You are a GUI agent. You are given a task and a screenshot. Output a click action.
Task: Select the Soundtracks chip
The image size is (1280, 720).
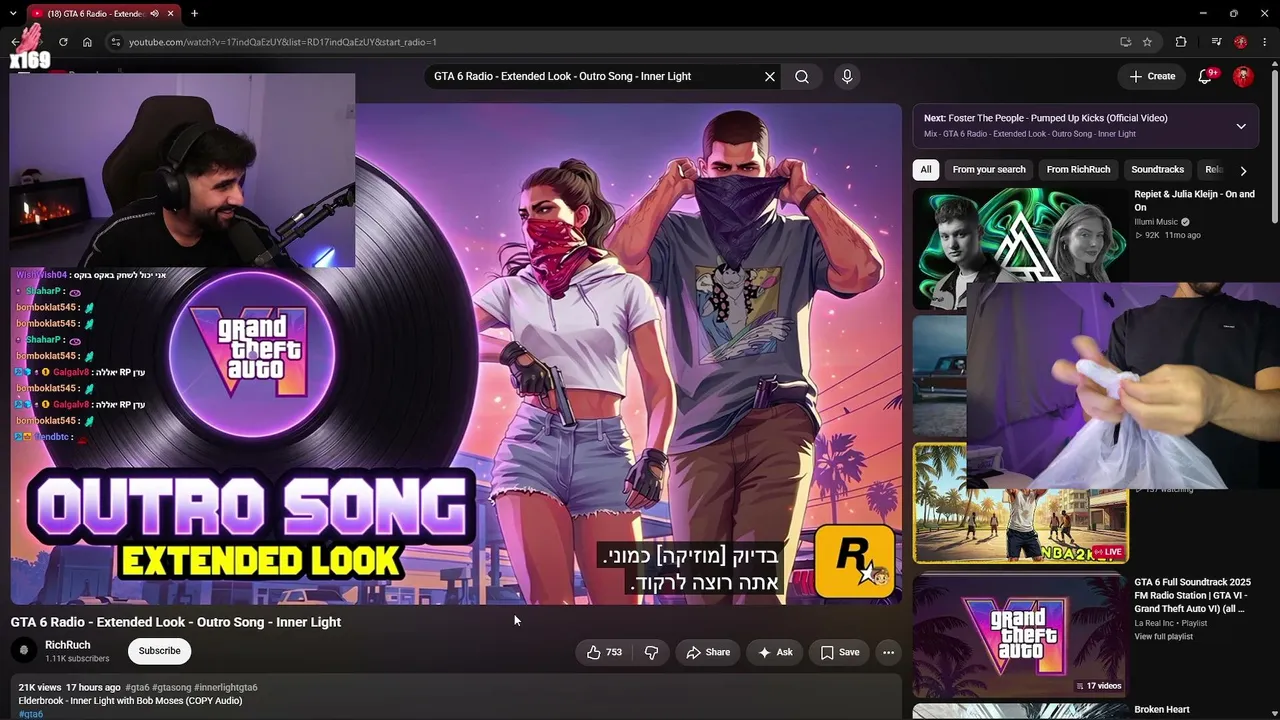pos(1157,170)
